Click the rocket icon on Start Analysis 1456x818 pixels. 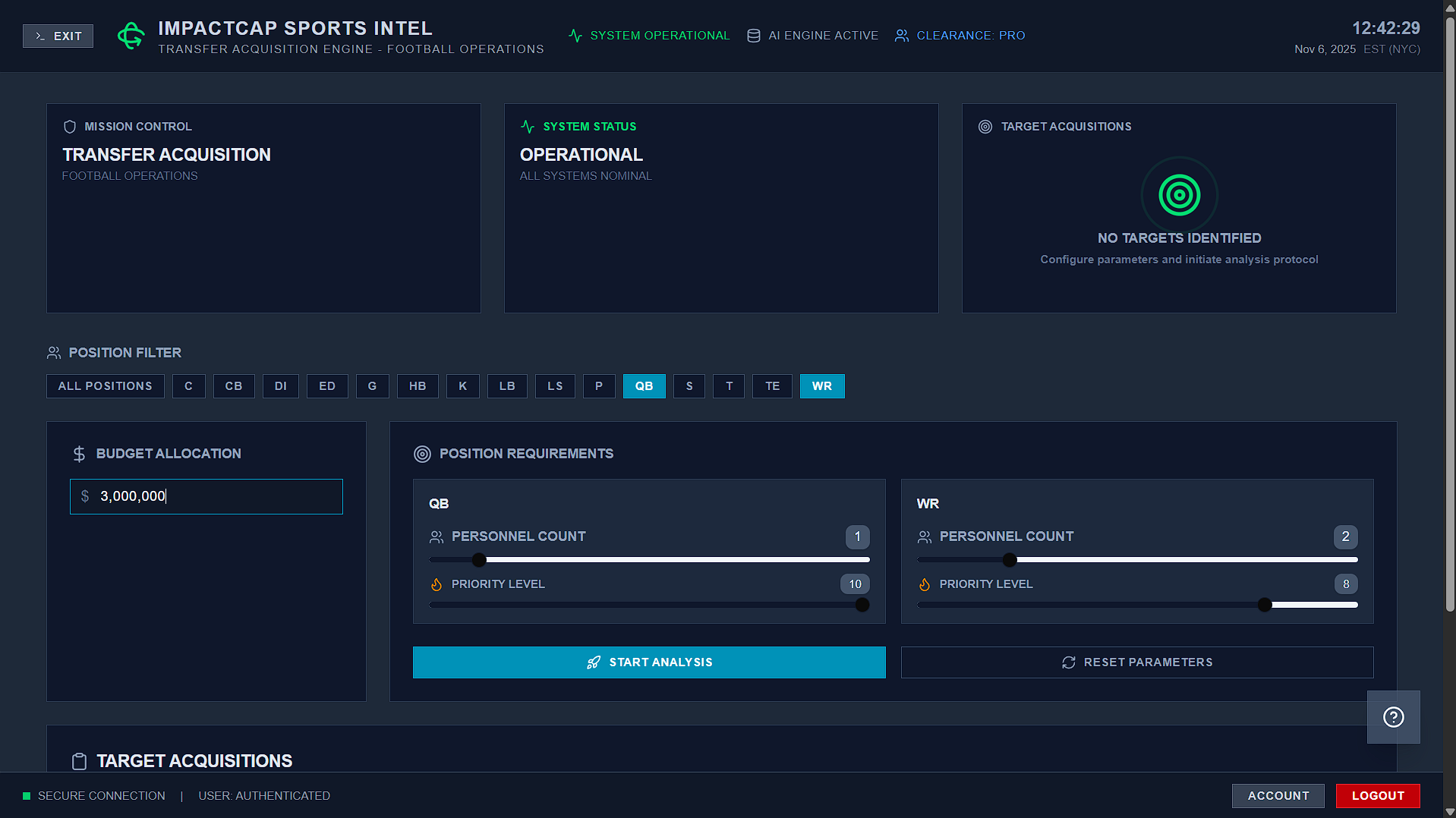593,662
